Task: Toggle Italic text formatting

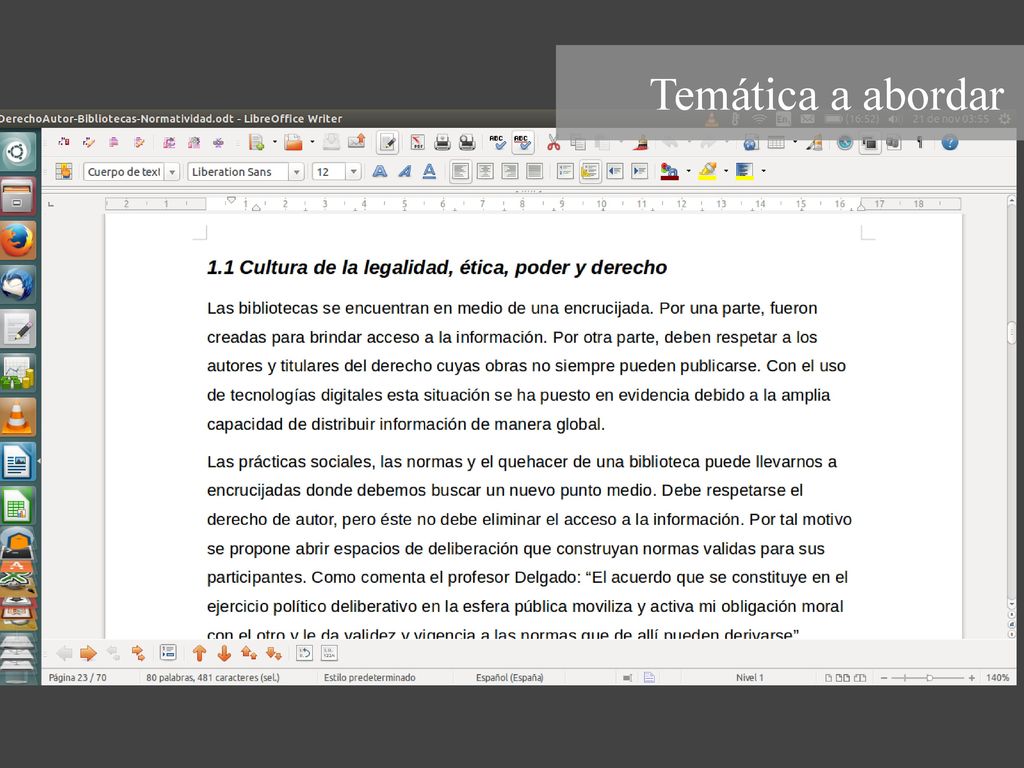Action: coord(404,171)
